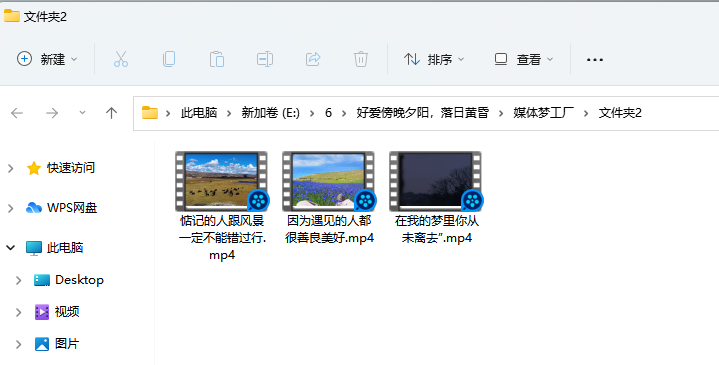
Task: Select 快速访问 in the sidebar
Action: (61, 168)
